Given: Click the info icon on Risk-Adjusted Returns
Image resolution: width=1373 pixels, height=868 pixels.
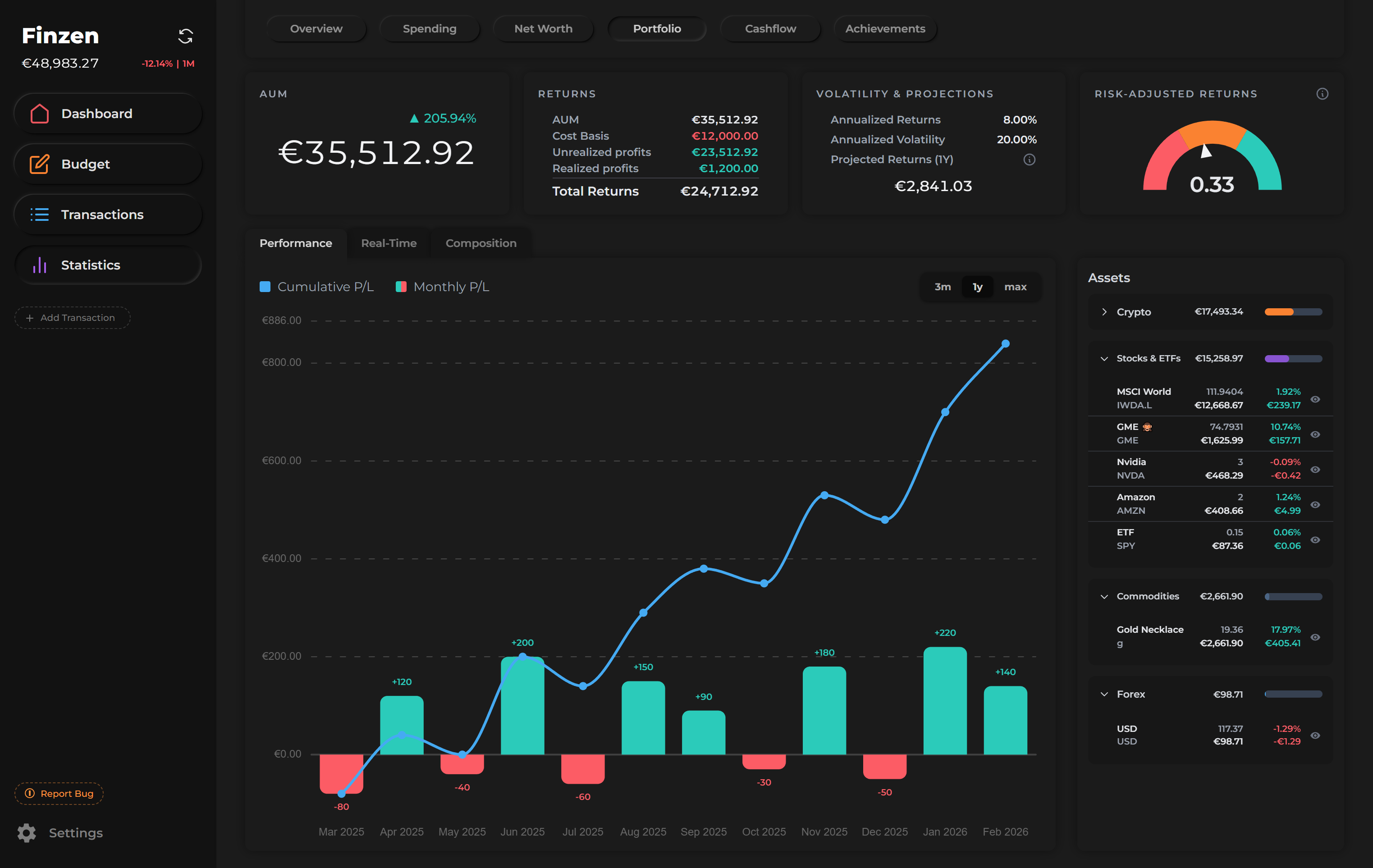Looking at the screenshot, I should point(1323,93).
